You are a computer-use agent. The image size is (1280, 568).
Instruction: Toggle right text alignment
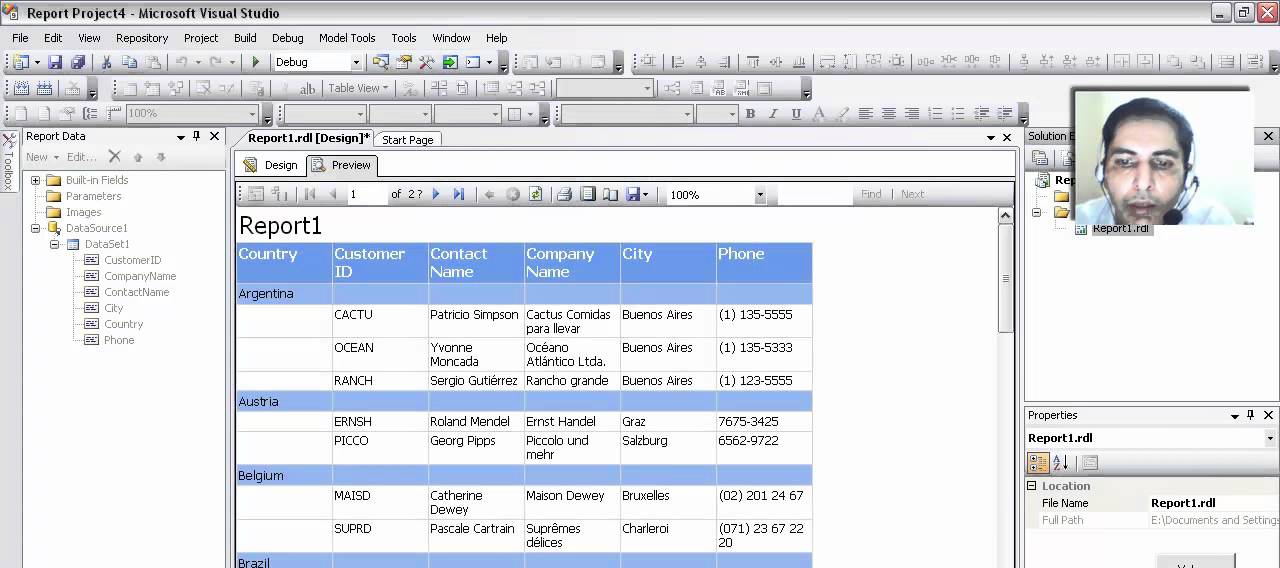pyautogui.click(x=912, y=114)
